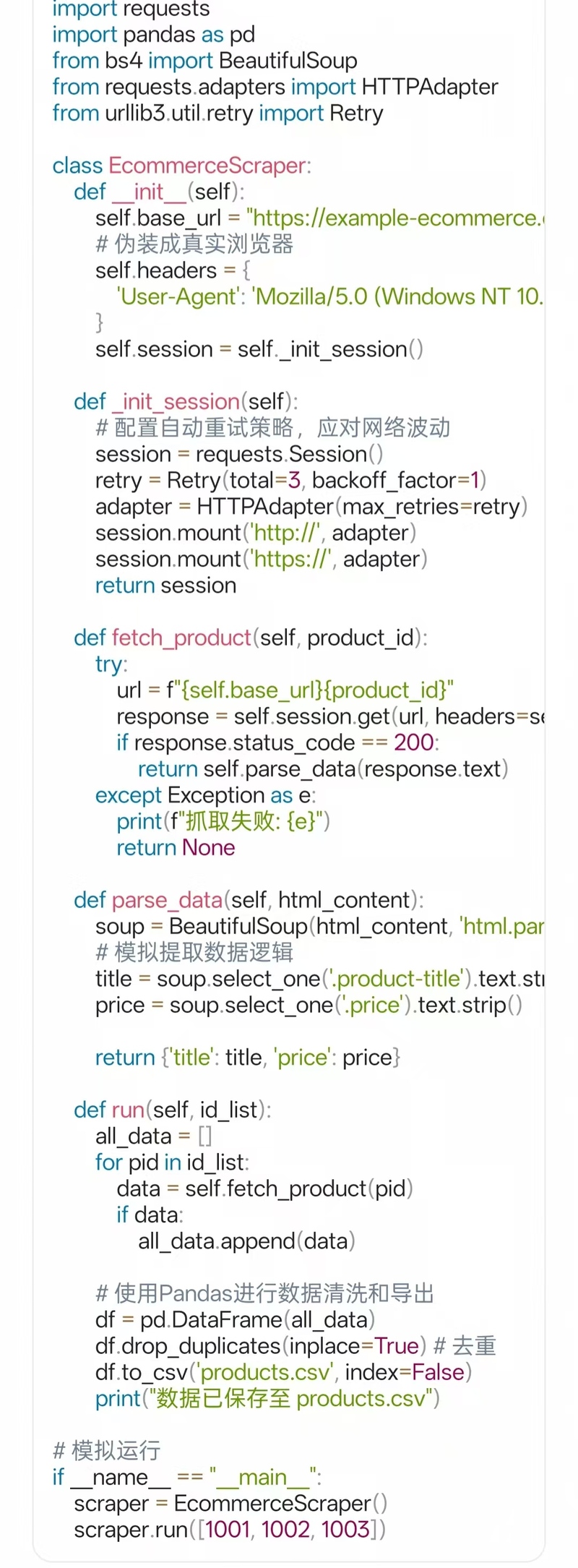Click the run method definition name
578x1568 pixels.
(128, 1110)
